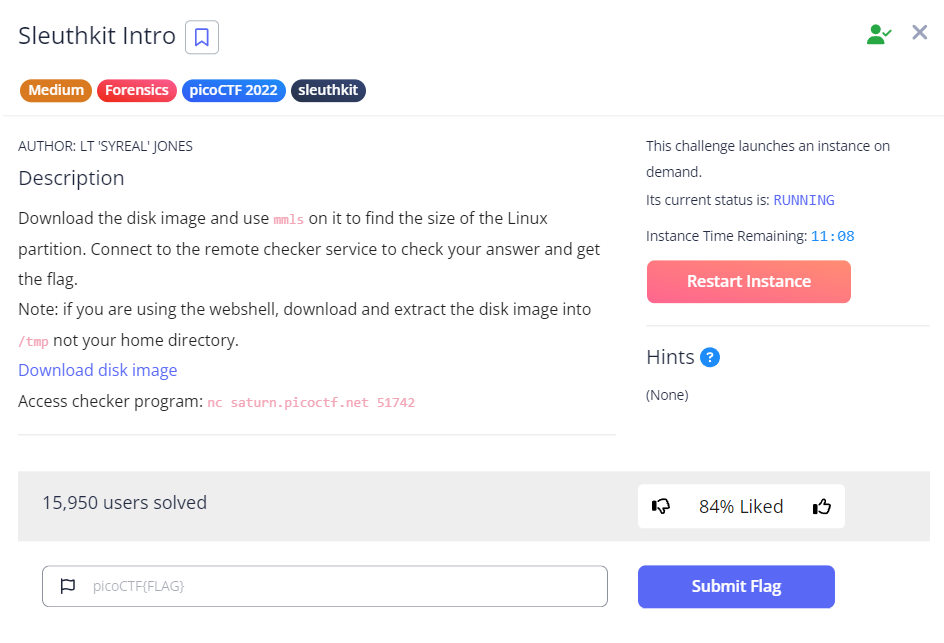Click the thumbs down dislike icon
Viewport: 944px width, 643px height.
pyautogui.click(x=661, y=506)
